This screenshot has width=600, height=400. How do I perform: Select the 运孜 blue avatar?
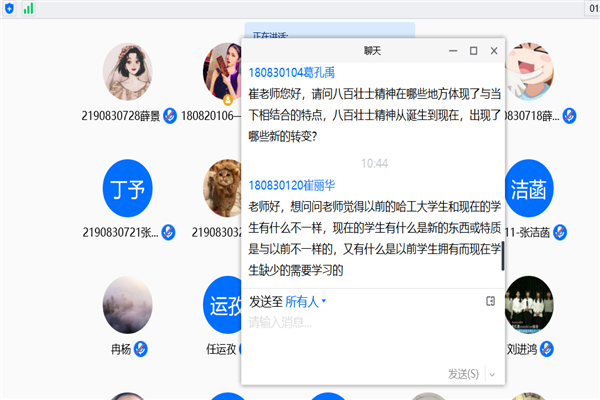(x=223, y=305)
